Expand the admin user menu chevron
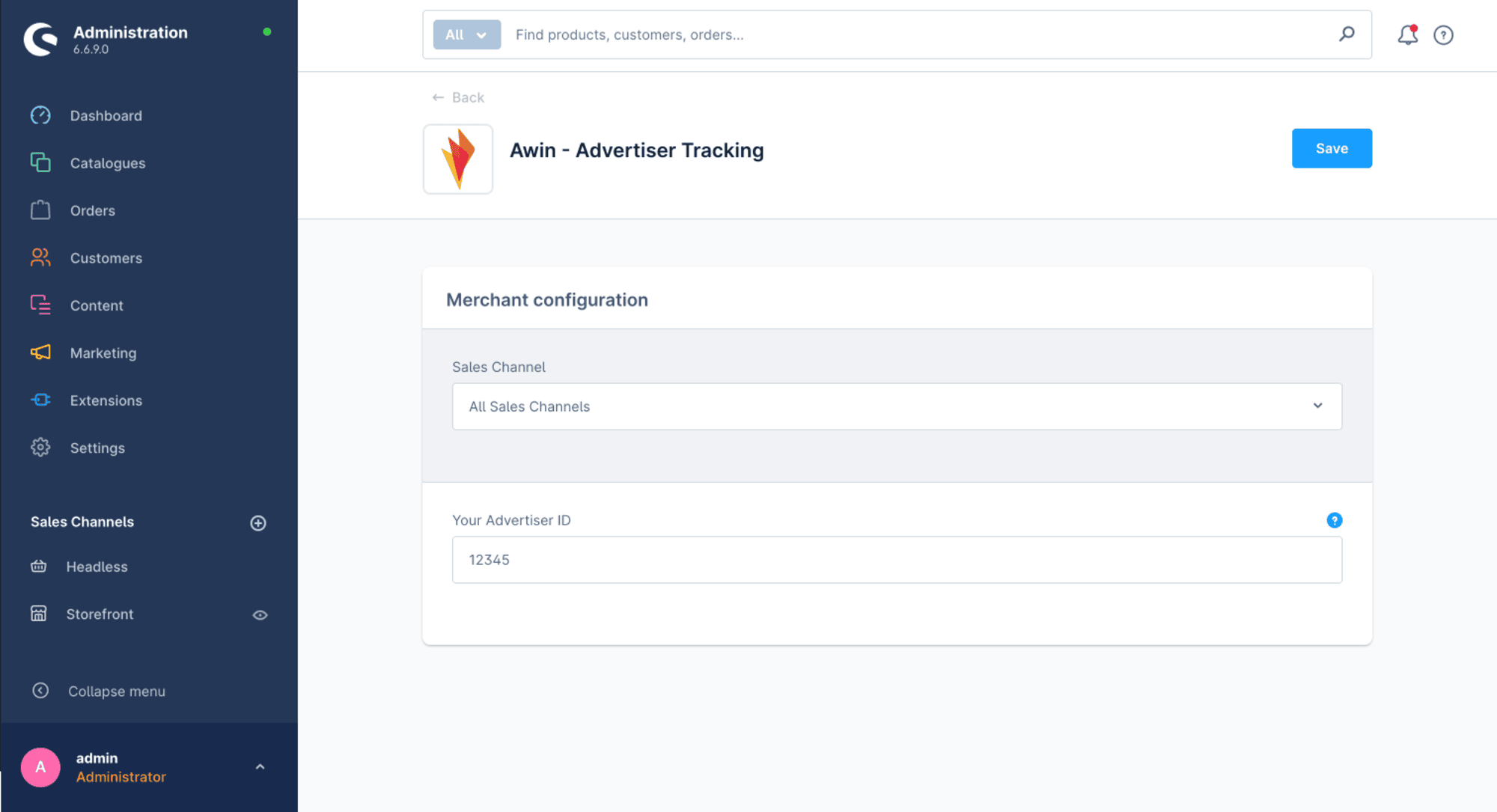The height and width of the screenshot is (812, 1497). point(260,767)
